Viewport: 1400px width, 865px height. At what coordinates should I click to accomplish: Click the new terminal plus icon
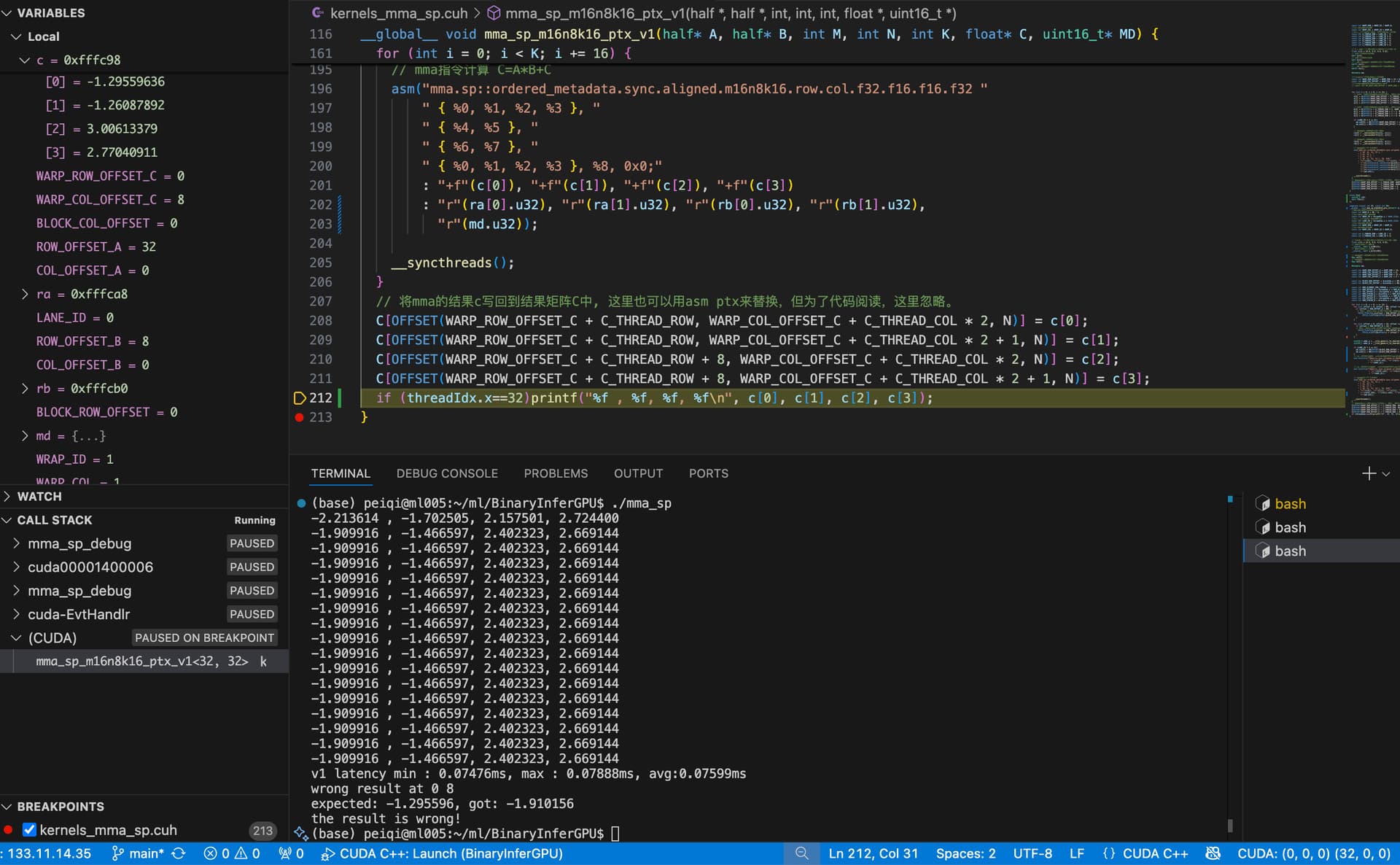click(1368, 473)
